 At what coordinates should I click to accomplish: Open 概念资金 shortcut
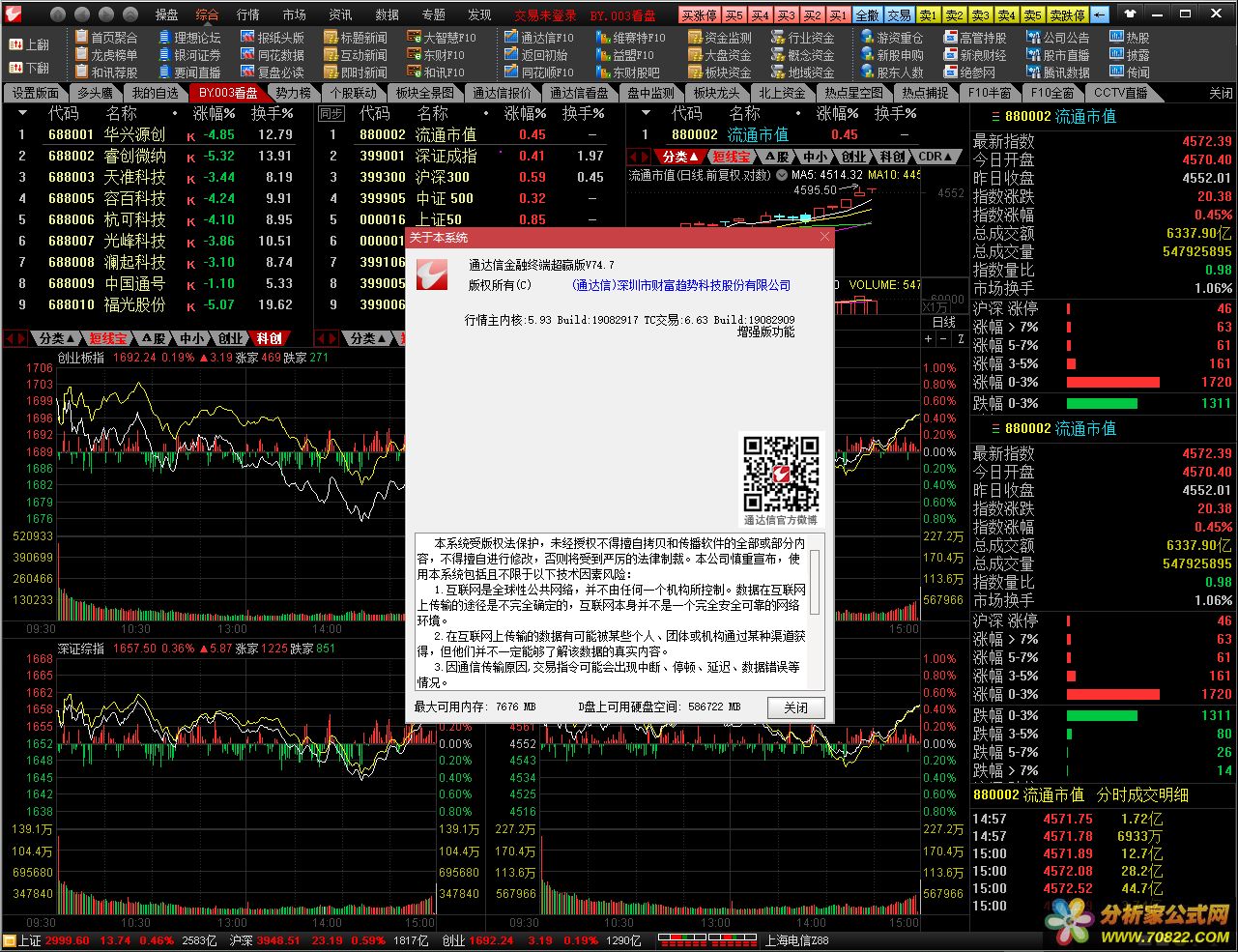coord(803,55)
